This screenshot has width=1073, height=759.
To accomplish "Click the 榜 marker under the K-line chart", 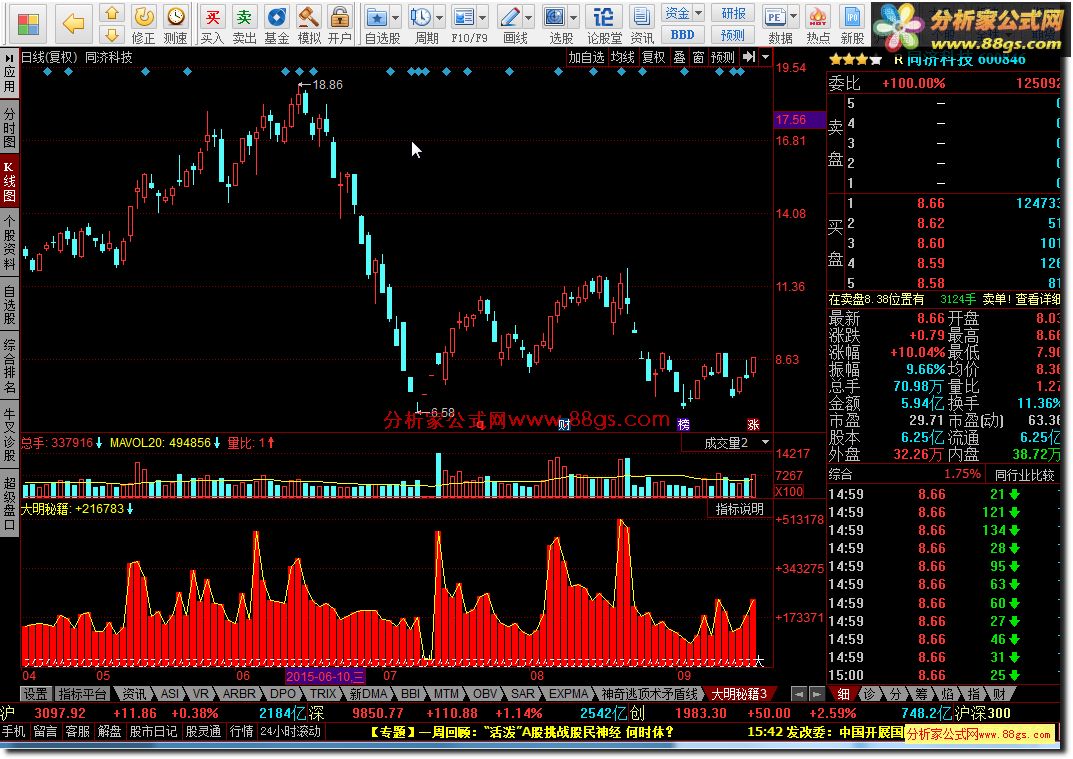I will point(683,424).
